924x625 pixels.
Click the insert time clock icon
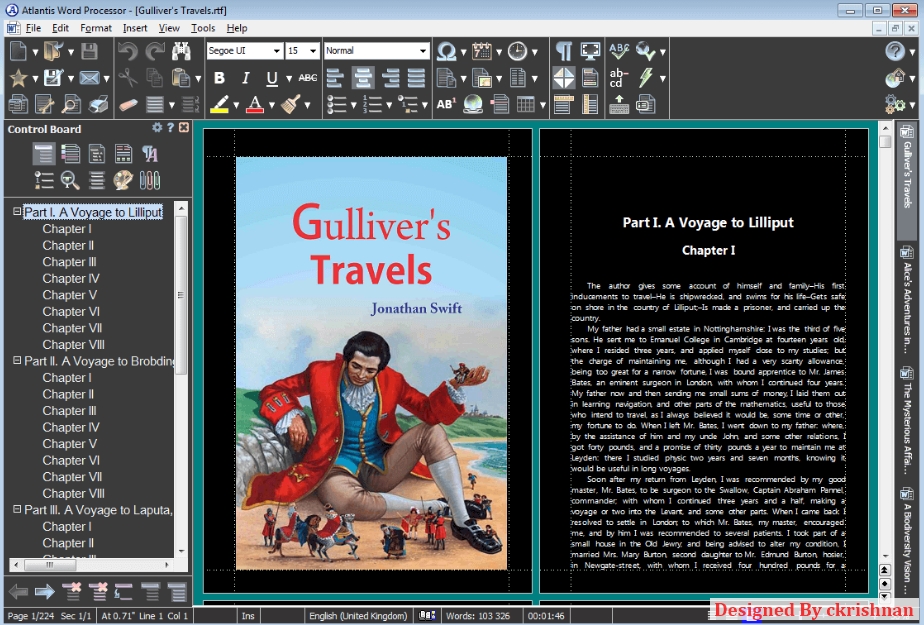517,51
